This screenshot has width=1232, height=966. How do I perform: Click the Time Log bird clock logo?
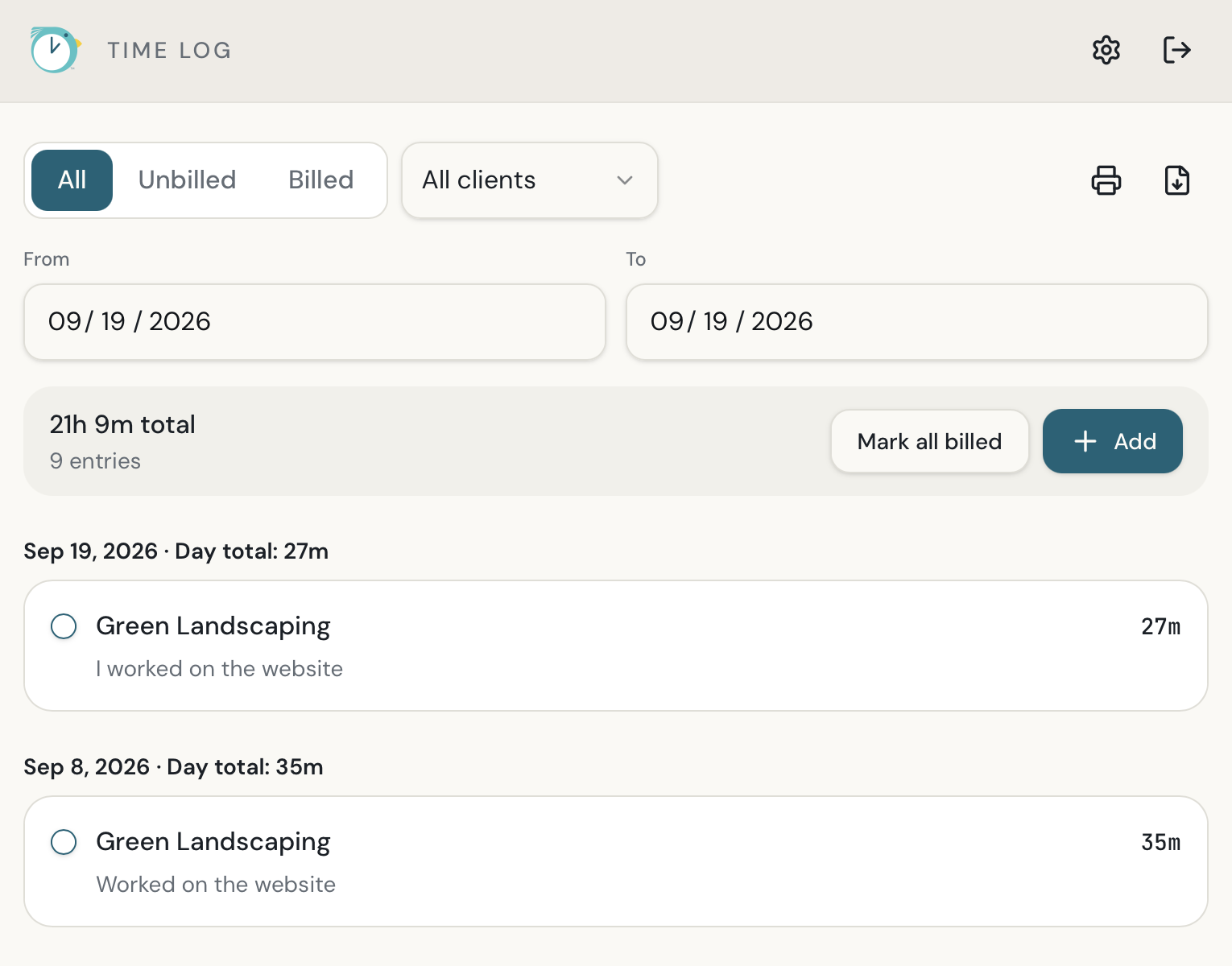pos(55,50)
